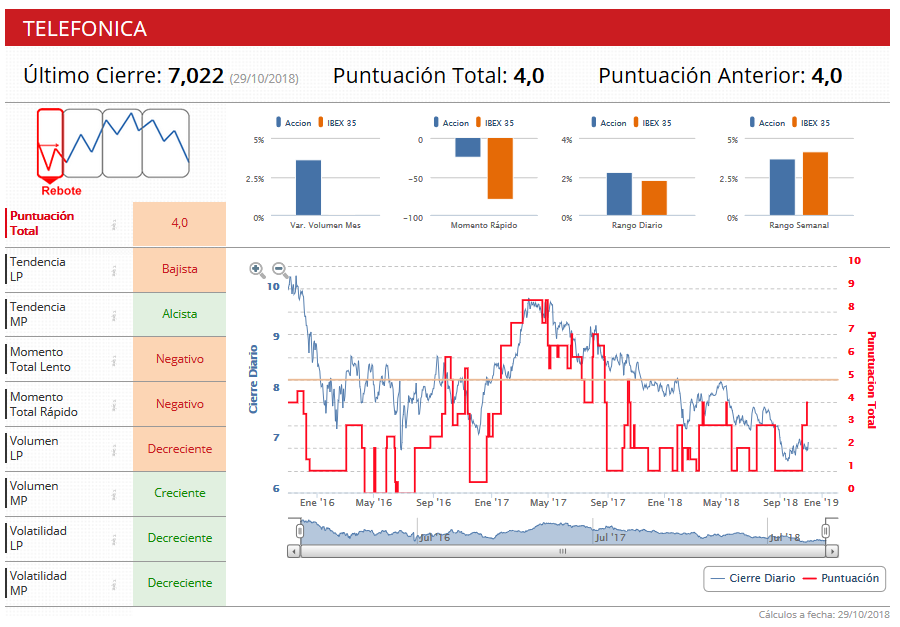900x627 pixels.
Task: Click blue Accion bar in Momento Rápido chart
Action: click(468, 148)
